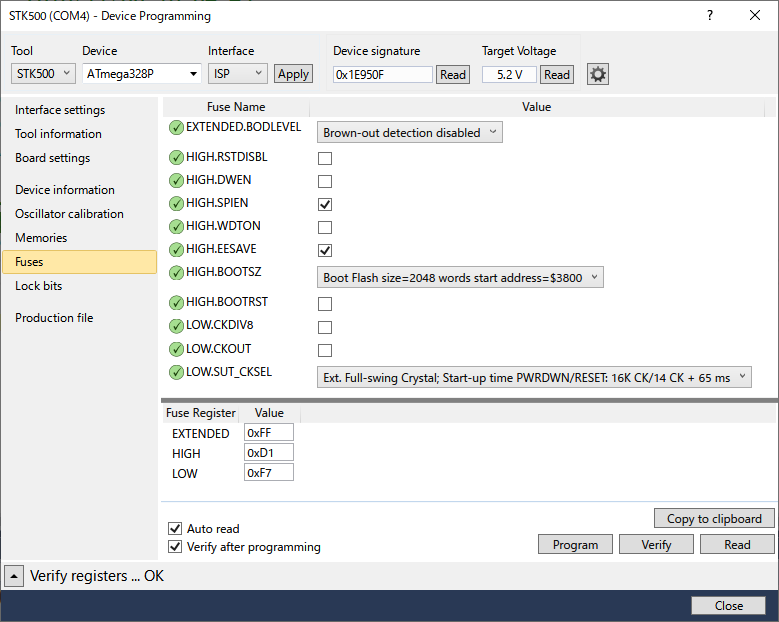Click the Fuse Name column header

236,107
